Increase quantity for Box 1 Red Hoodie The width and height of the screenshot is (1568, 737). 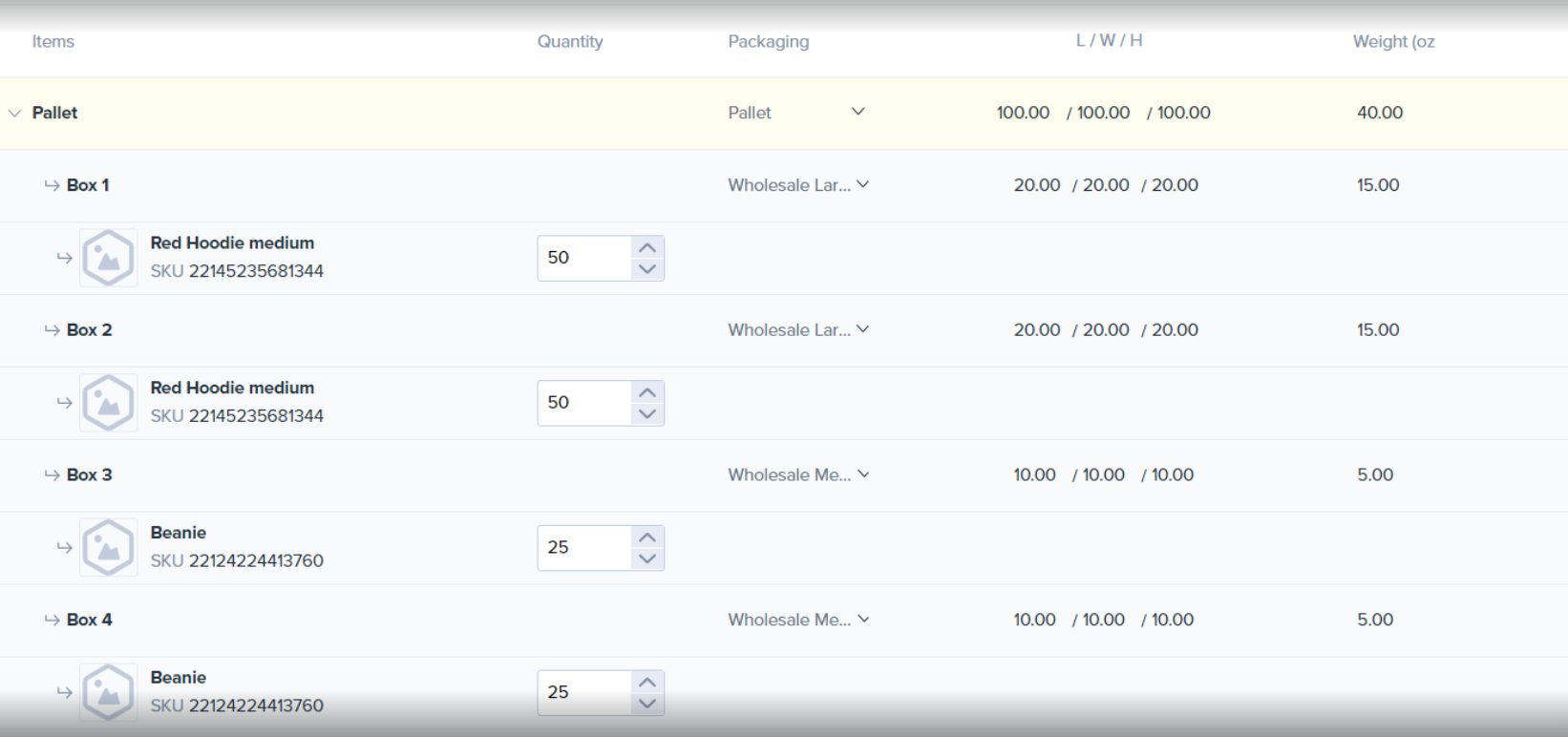click(647, 247)
